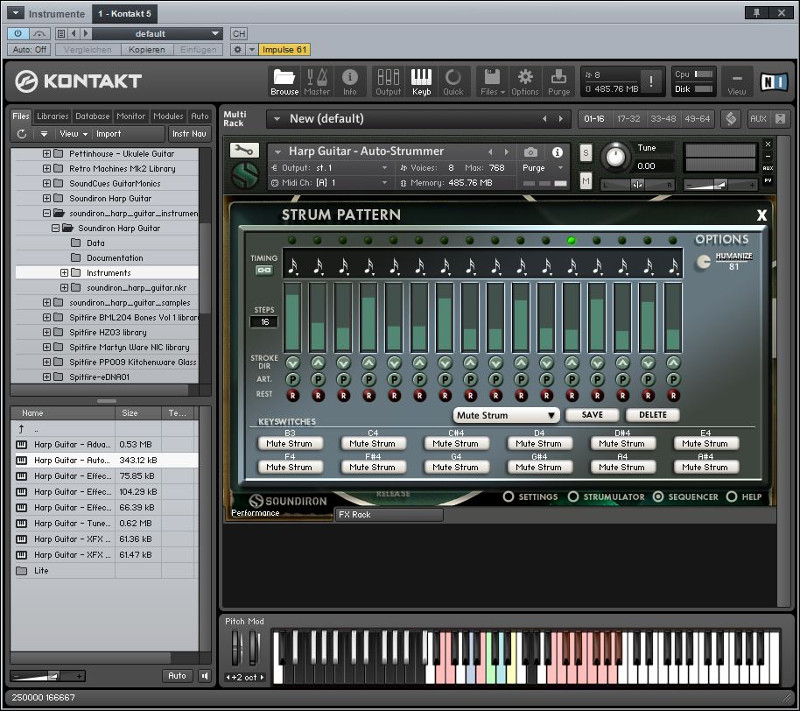800x711 pixels.
Task: Open the Browse panel icon
Action: tap(284, 81)
